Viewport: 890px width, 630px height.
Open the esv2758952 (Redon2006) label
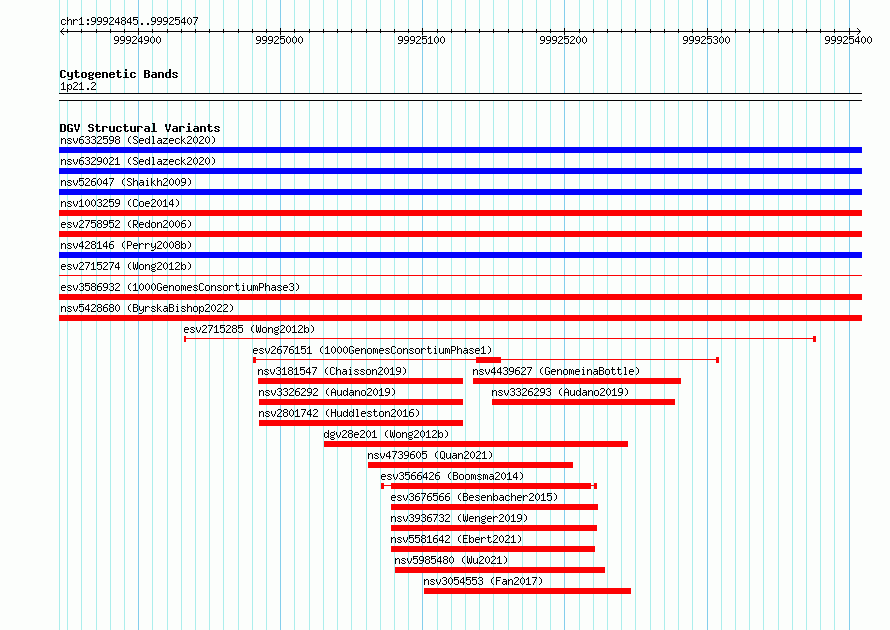click(126, 224)
